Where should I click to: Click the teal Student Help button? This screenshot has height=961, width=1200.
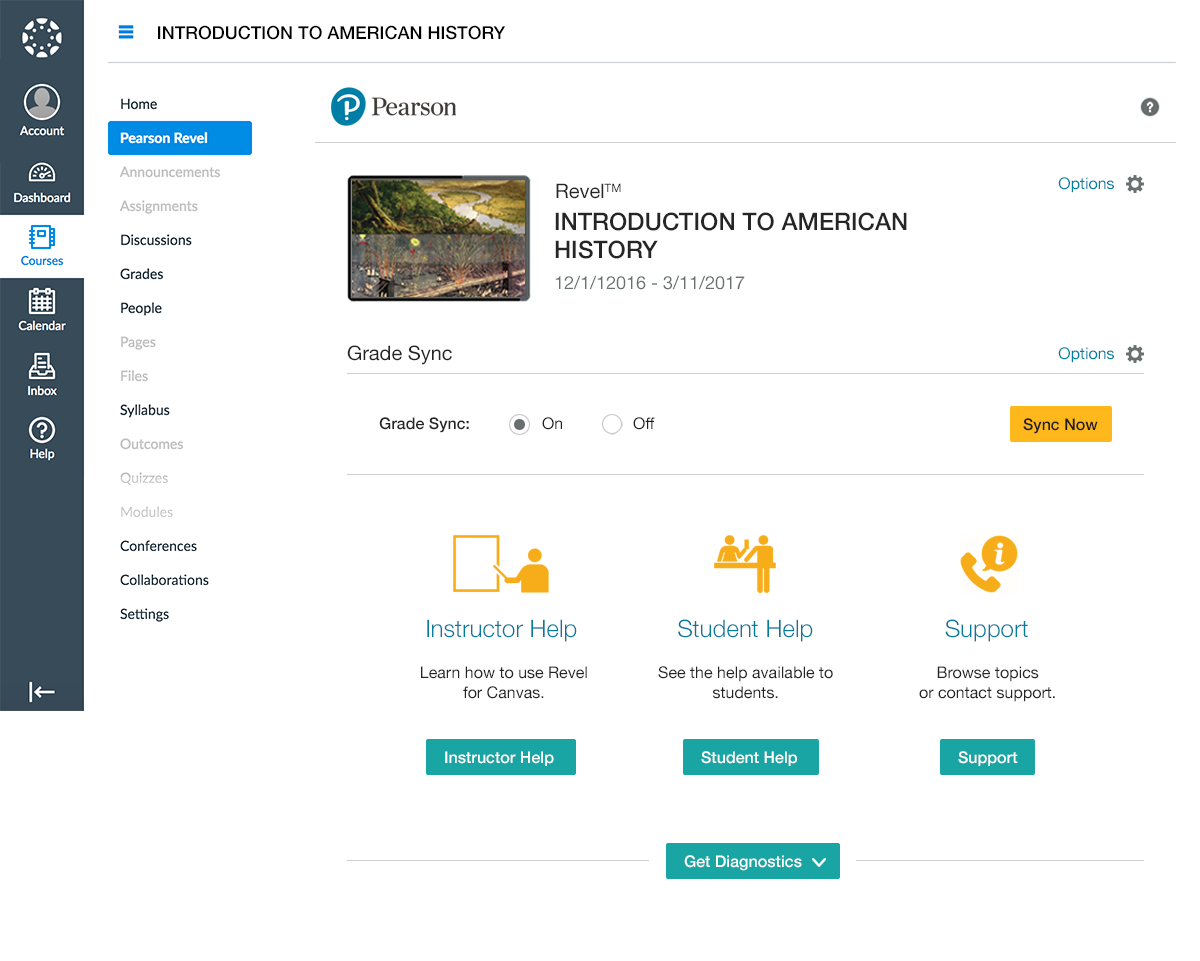(x=751, y=757)
